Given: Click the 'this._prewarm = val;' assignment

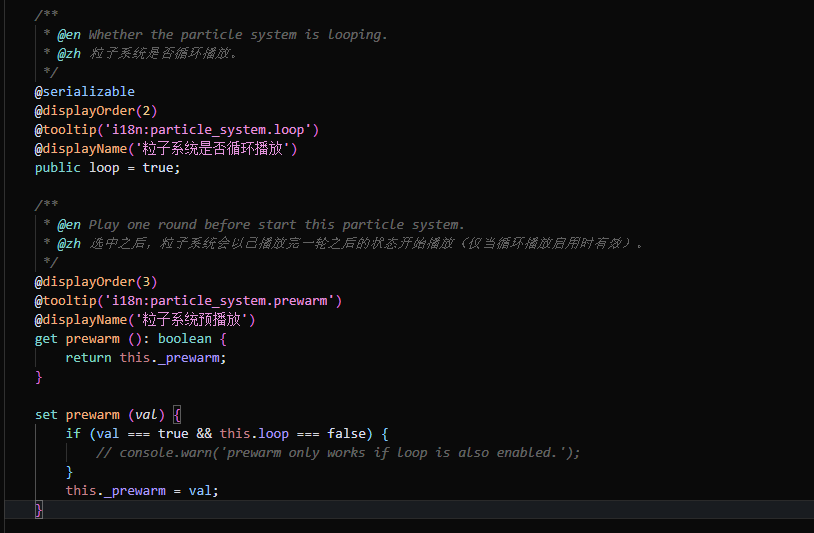Looking at the screenshot, I should point(142,491).
